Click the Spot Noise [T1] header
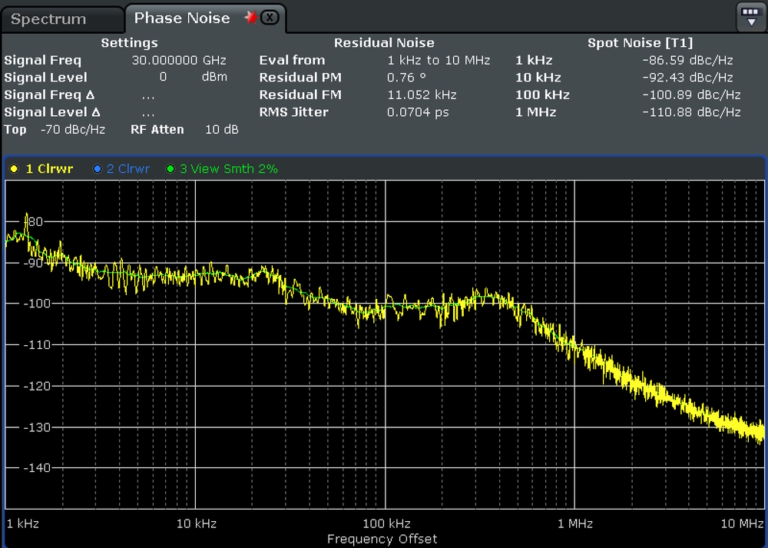 pyautogui.click(x=638, y=43)
